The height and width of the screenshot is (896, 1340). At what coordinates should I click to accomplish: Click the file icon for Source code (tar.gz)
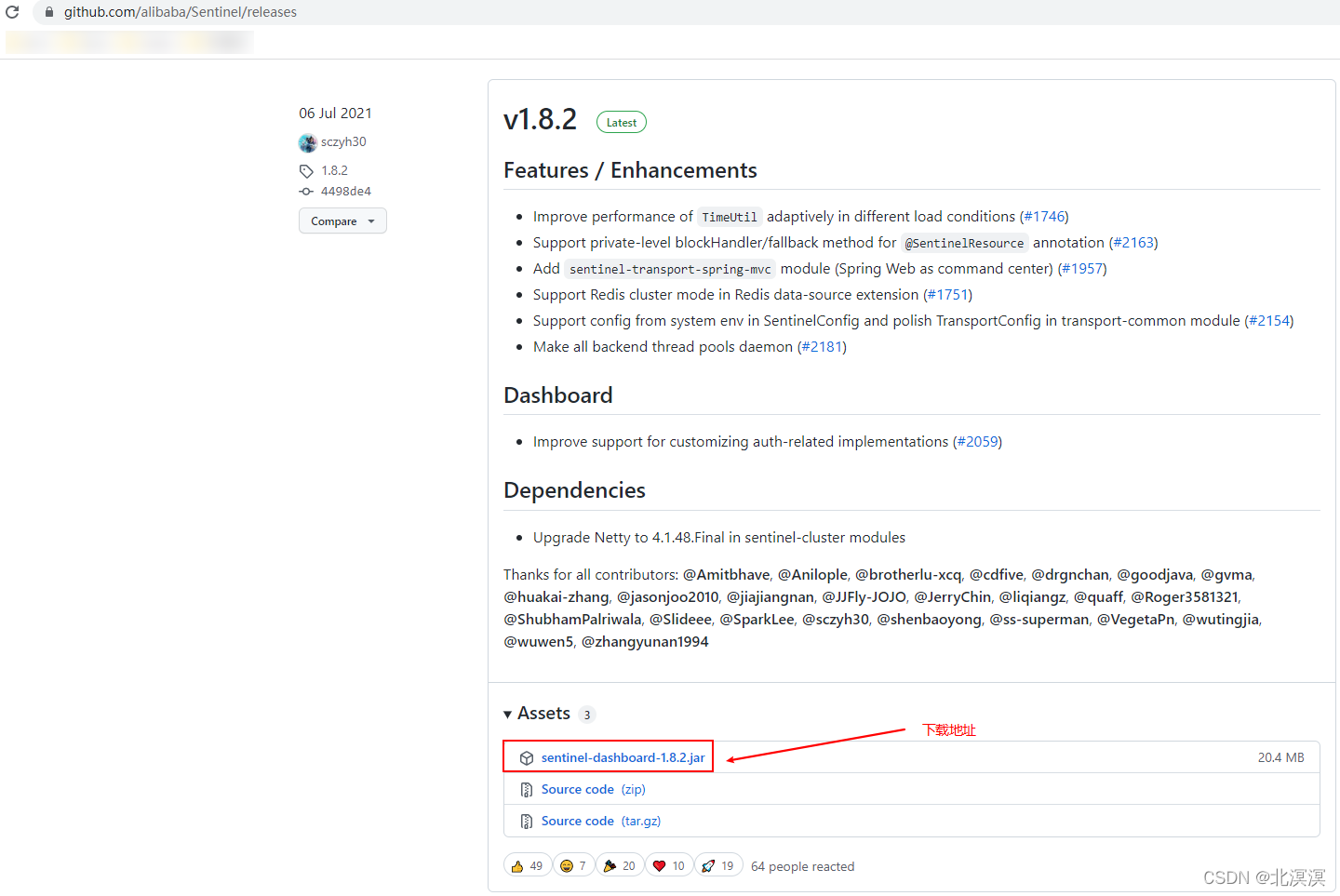527,822
